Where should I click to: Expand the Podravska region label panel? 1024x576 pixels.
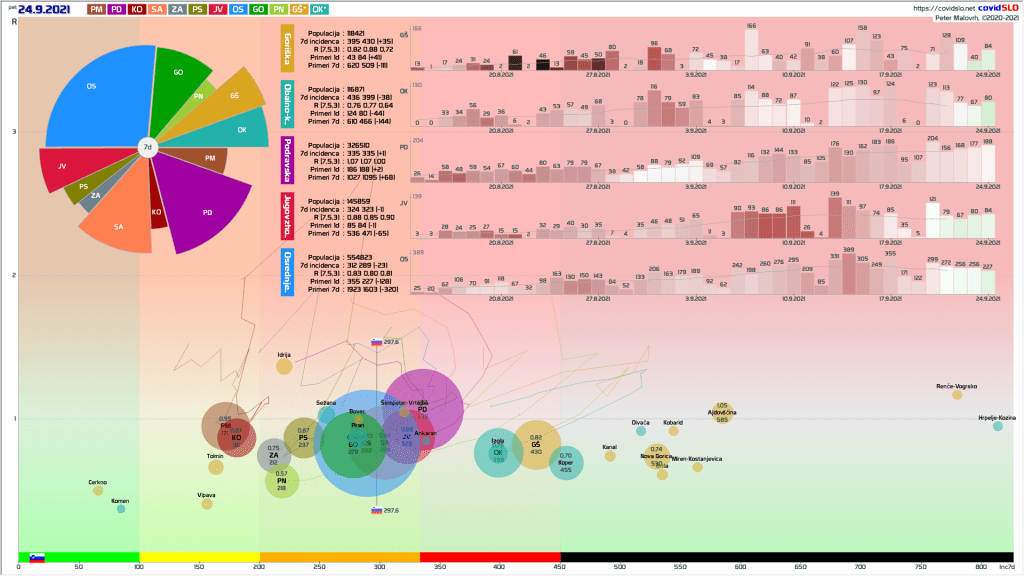[288, 163]
